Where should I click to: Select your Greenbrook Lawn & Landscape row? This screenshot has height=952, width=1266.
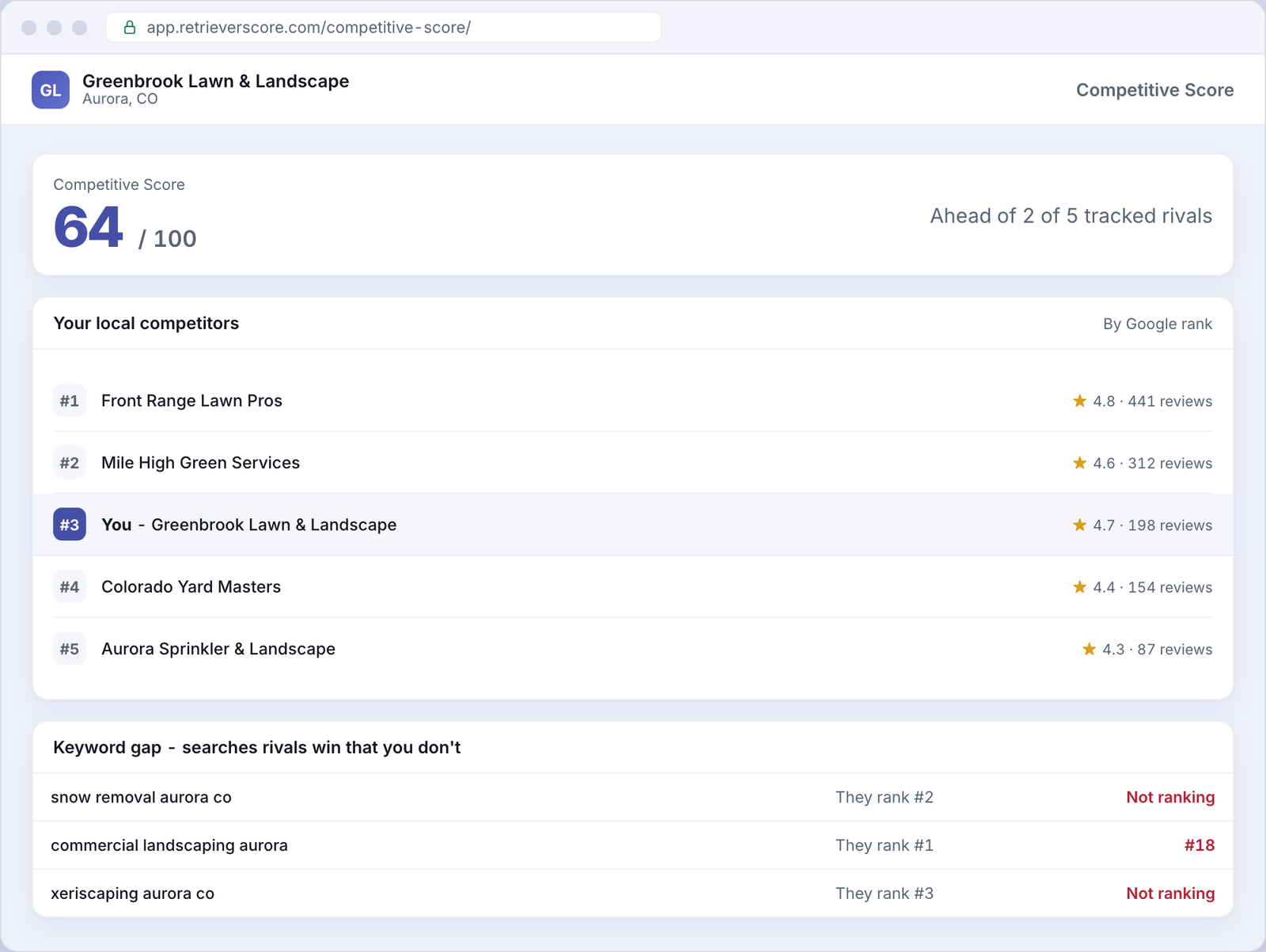coord(633,525)
